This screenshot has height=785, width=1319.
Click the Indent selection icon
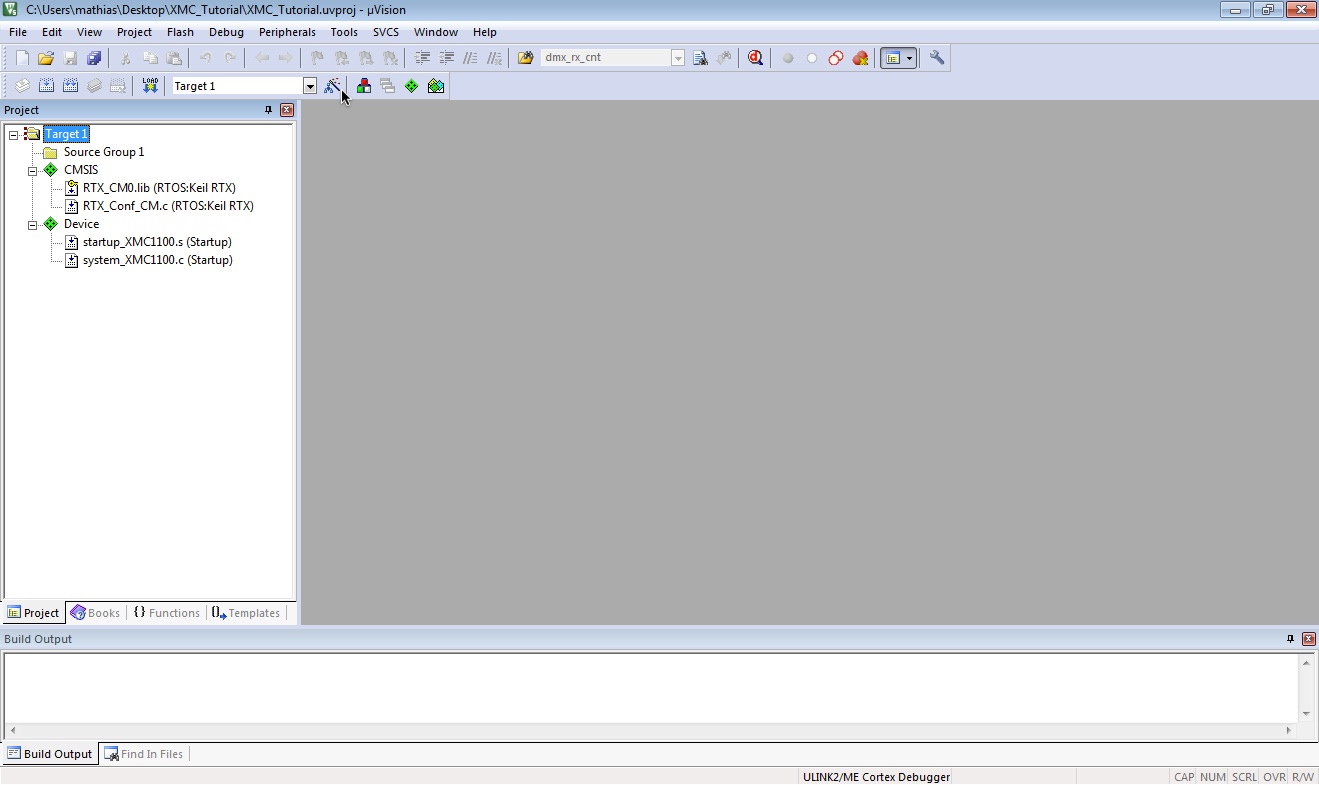point(422,58)
